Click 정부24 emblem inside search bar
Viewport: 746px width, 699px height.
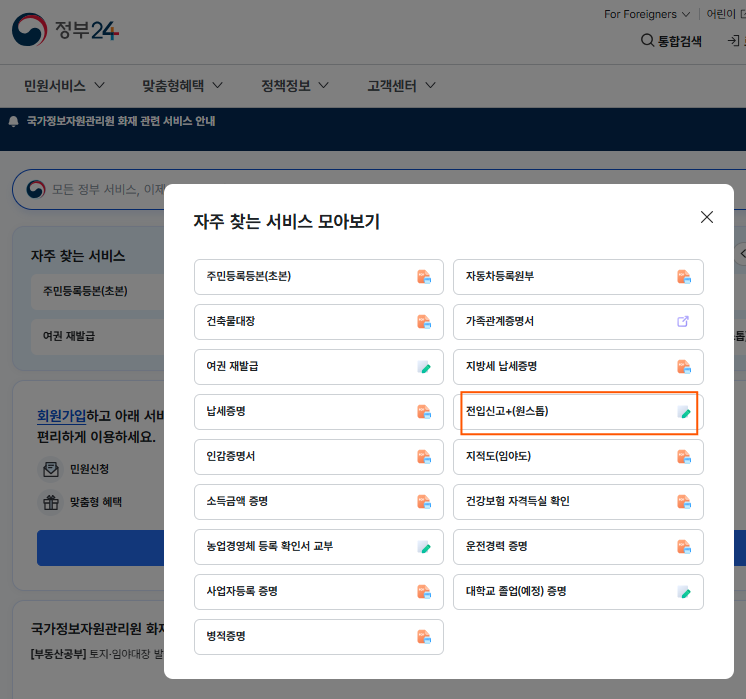36,189
